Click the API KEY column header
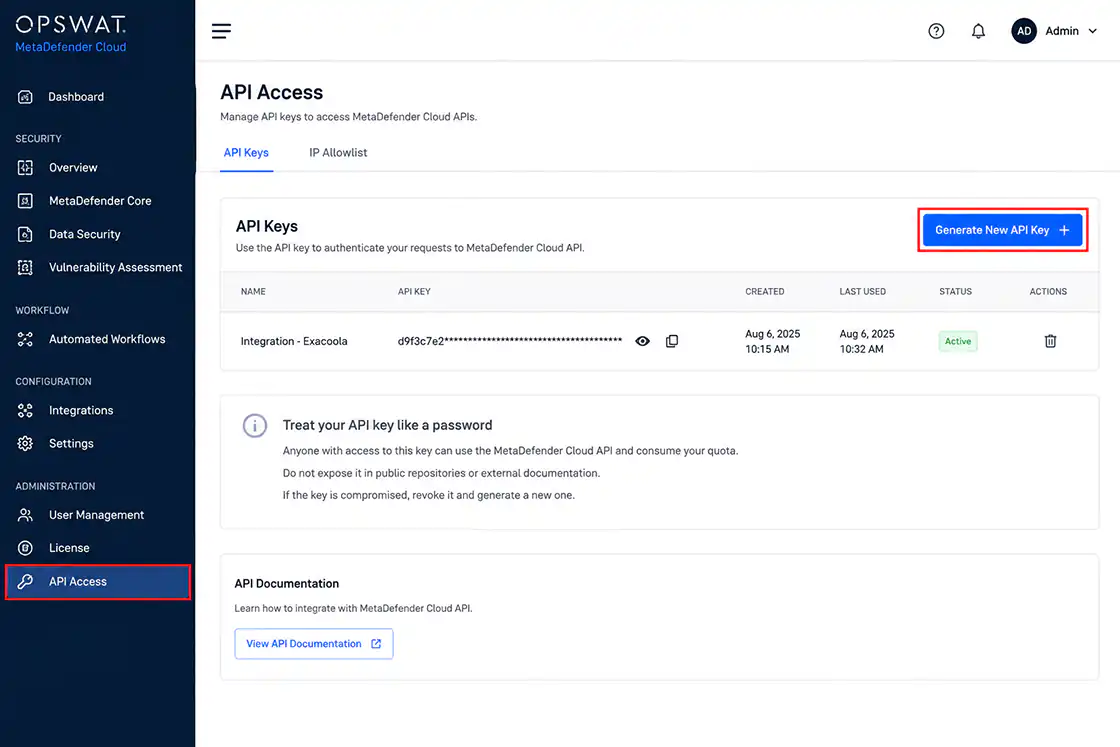Screen dimensions: 1120x747 (414, 291)
